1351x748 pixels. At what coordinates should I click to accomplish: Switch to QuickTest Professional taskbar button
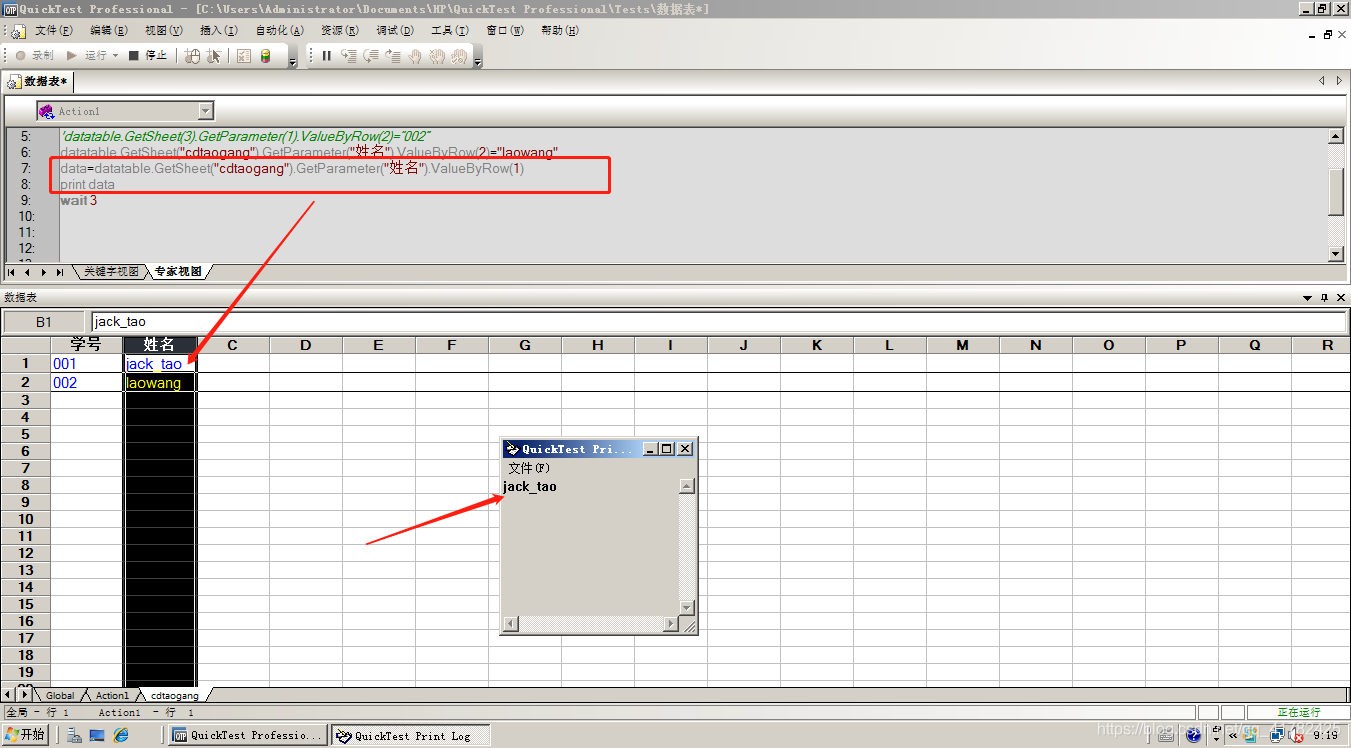[x=248, y=735]
